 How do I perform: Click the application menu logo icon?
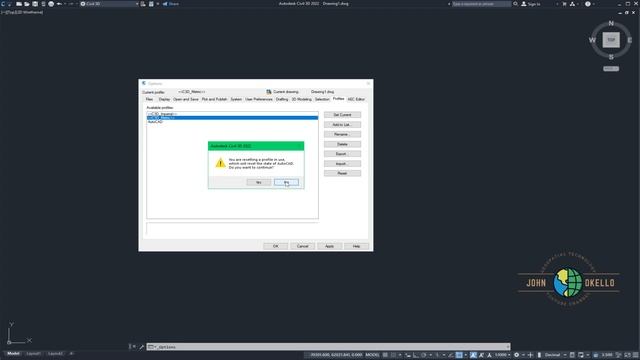pyautogui.click(x=3, y=4)
